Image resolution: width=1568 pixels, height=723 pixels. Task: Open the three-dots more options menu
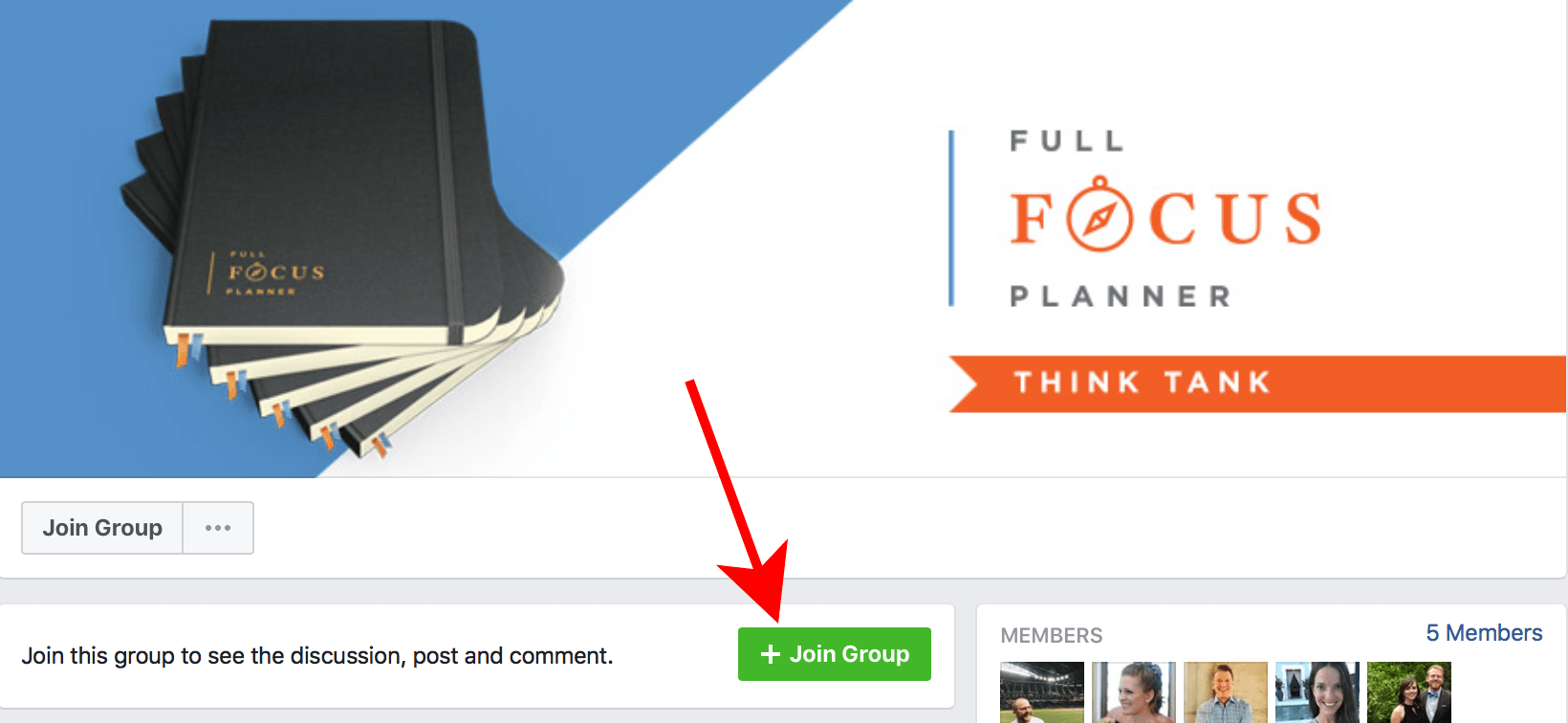218,528
